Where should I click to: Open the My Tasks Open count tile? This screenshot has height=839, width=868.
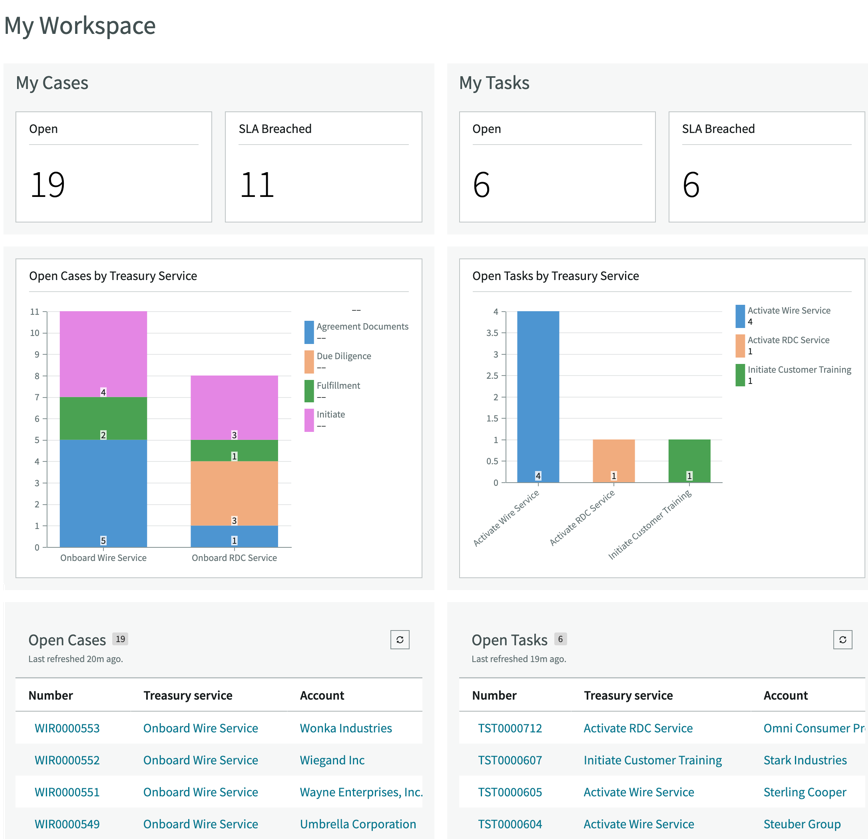tap(557, 167)
